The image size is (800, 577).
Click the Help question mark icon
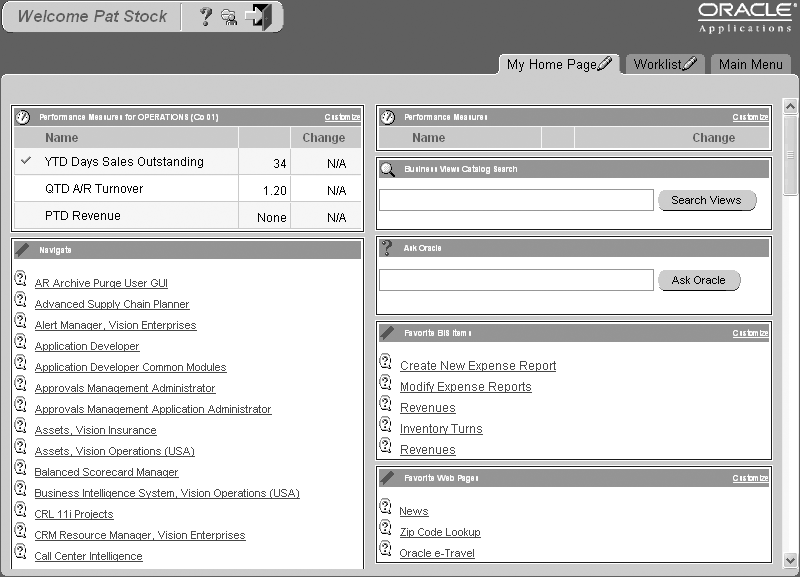205,17
